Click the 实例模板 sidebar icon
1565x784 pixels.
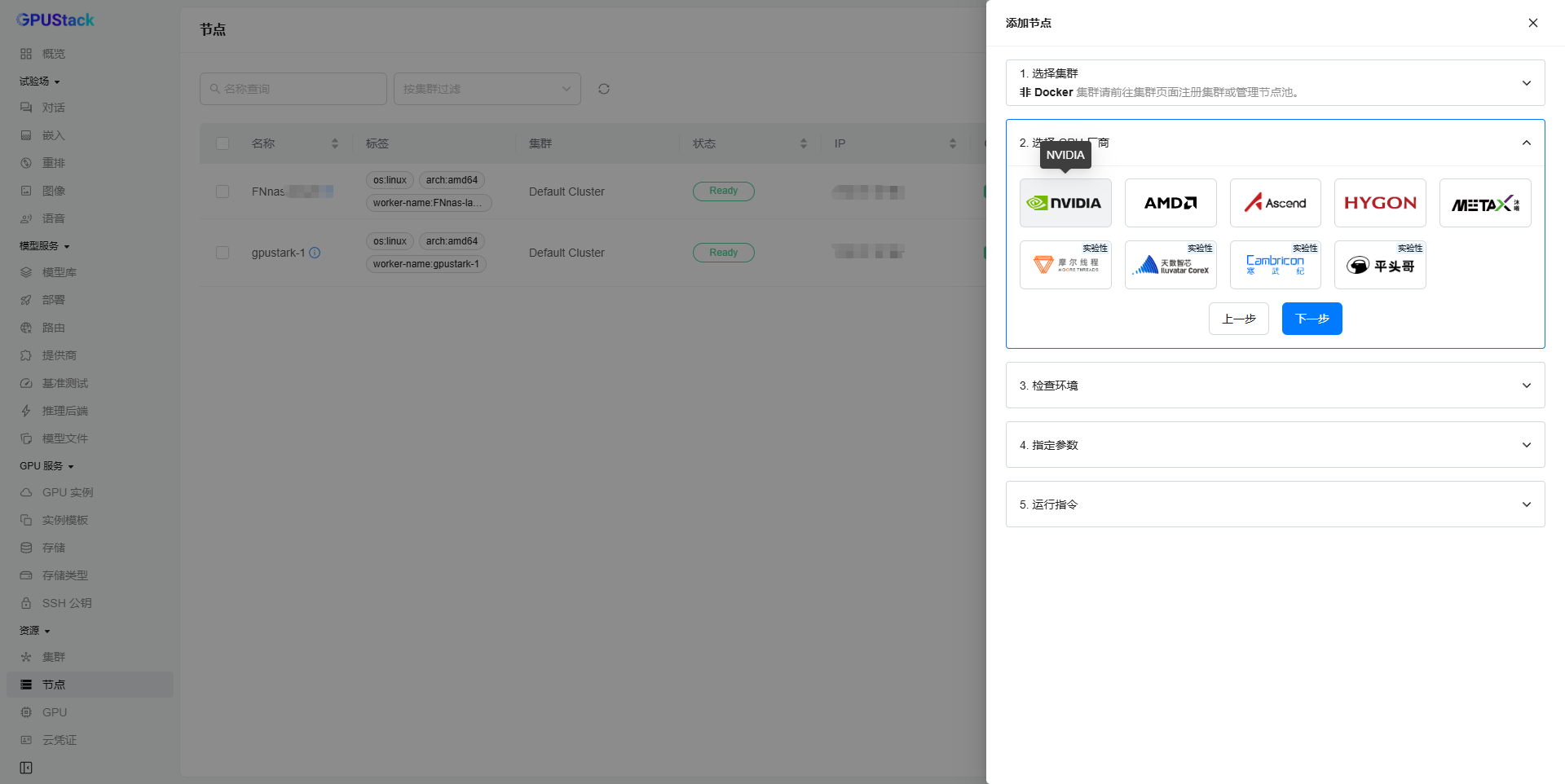coord(26,520)
